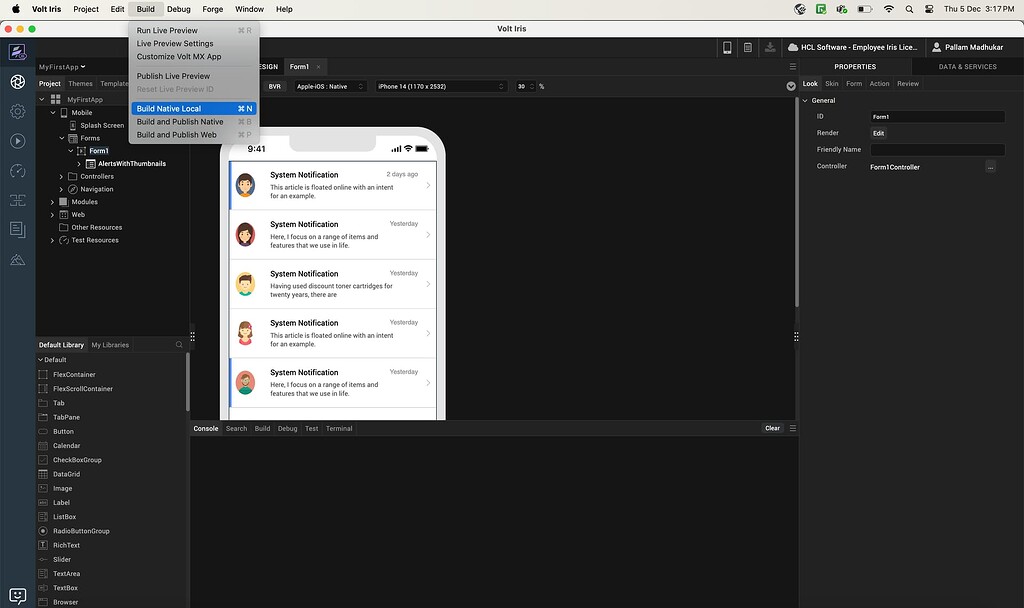
Task: Click the play/run icon in left sidebar
Action: (18, 141)
